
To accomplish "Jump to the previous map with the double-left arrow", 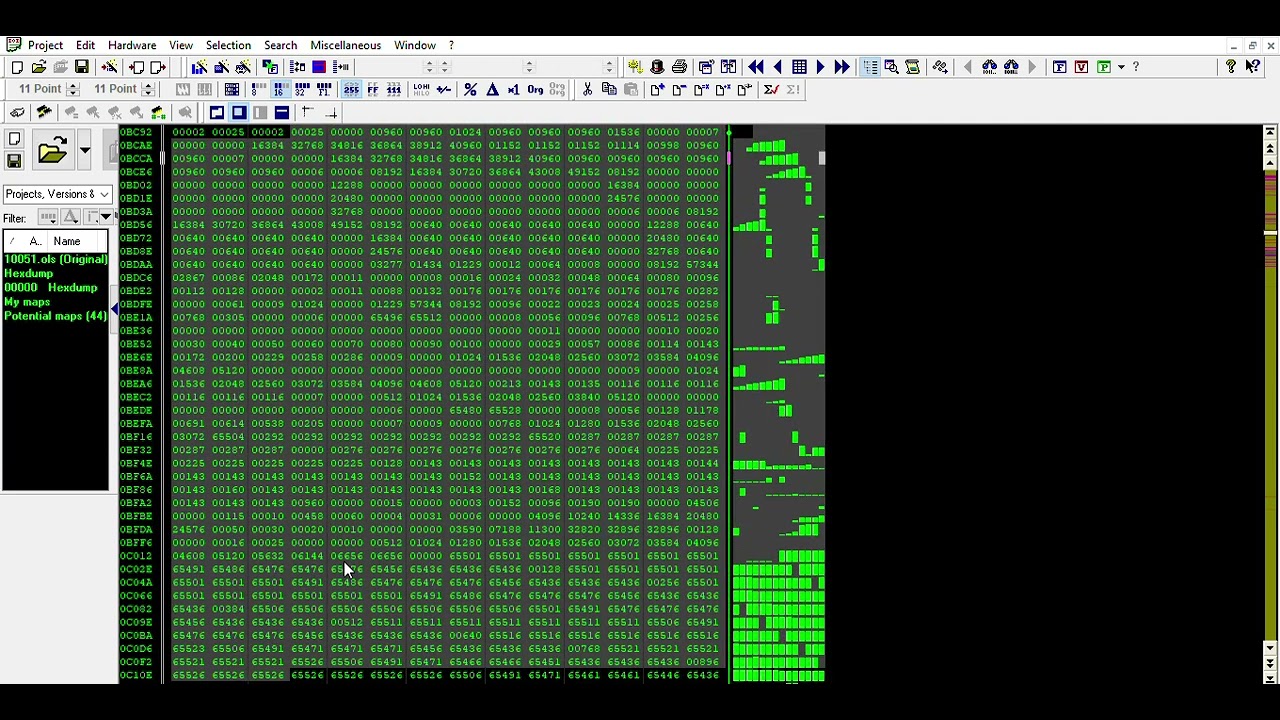I will pos(755,67).
